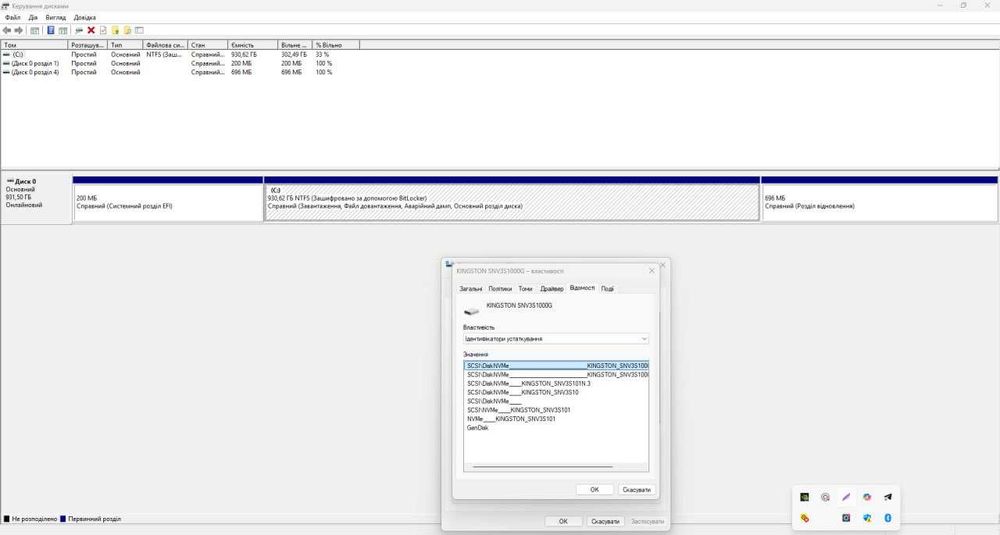Sort by the Тип column header
Screen dimensions: 1000x535
(124, 45)
